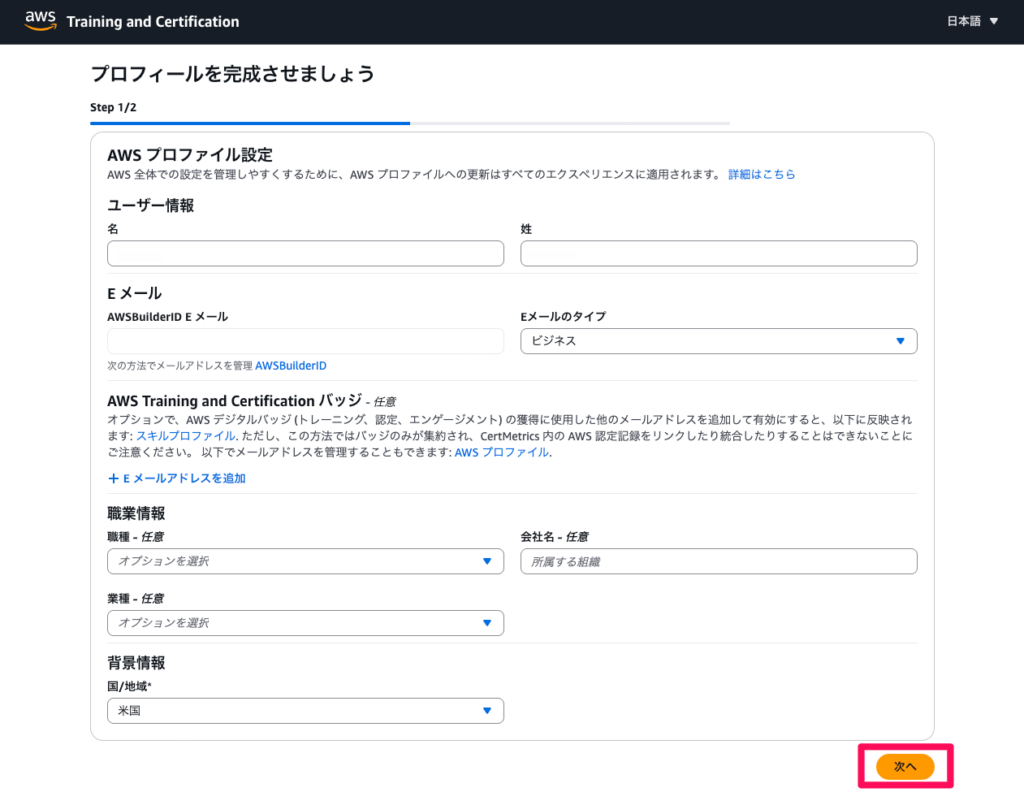Click the Step 1/2 step label
Screen dimensions: 1024x805
click(x=113, y=107)
